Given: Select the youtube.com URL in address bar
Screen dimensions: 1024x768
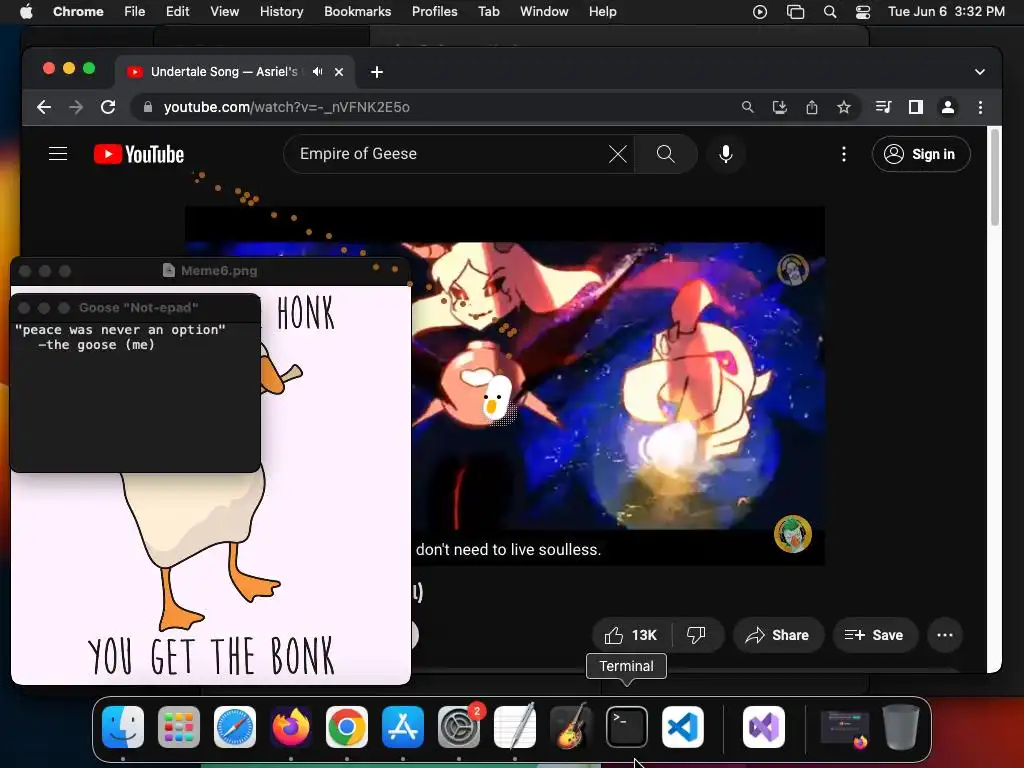Looking at the screenshot, I should pyautogui.click(x=287, y=107).
